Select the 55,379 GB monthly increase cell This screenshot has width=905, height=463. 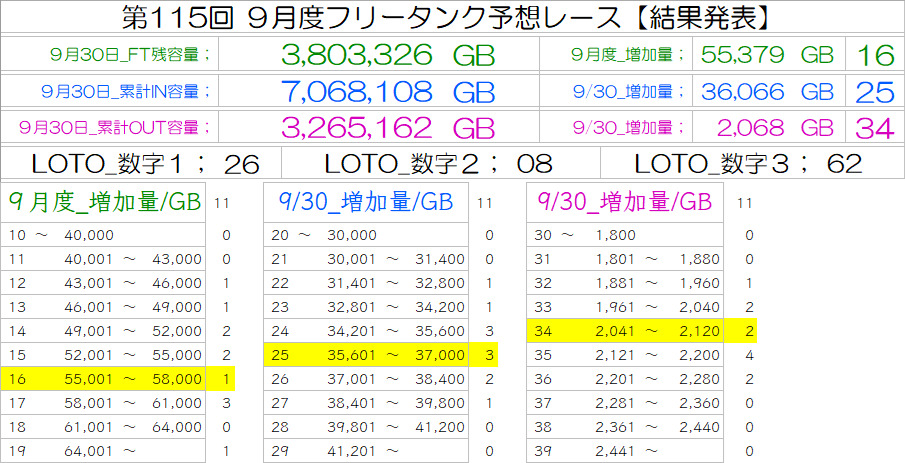(x=768, y=55)
